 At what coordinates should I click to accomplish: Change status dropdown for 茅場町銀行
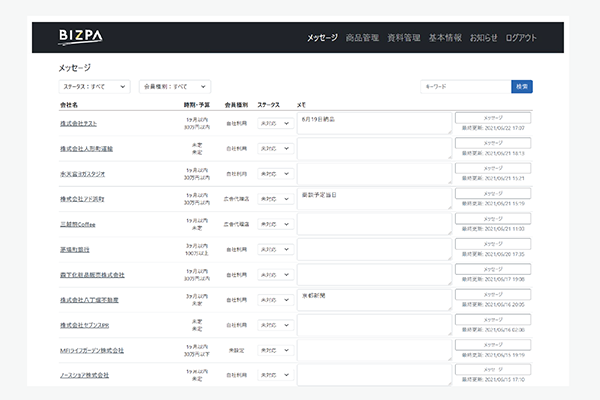(273, 249)
